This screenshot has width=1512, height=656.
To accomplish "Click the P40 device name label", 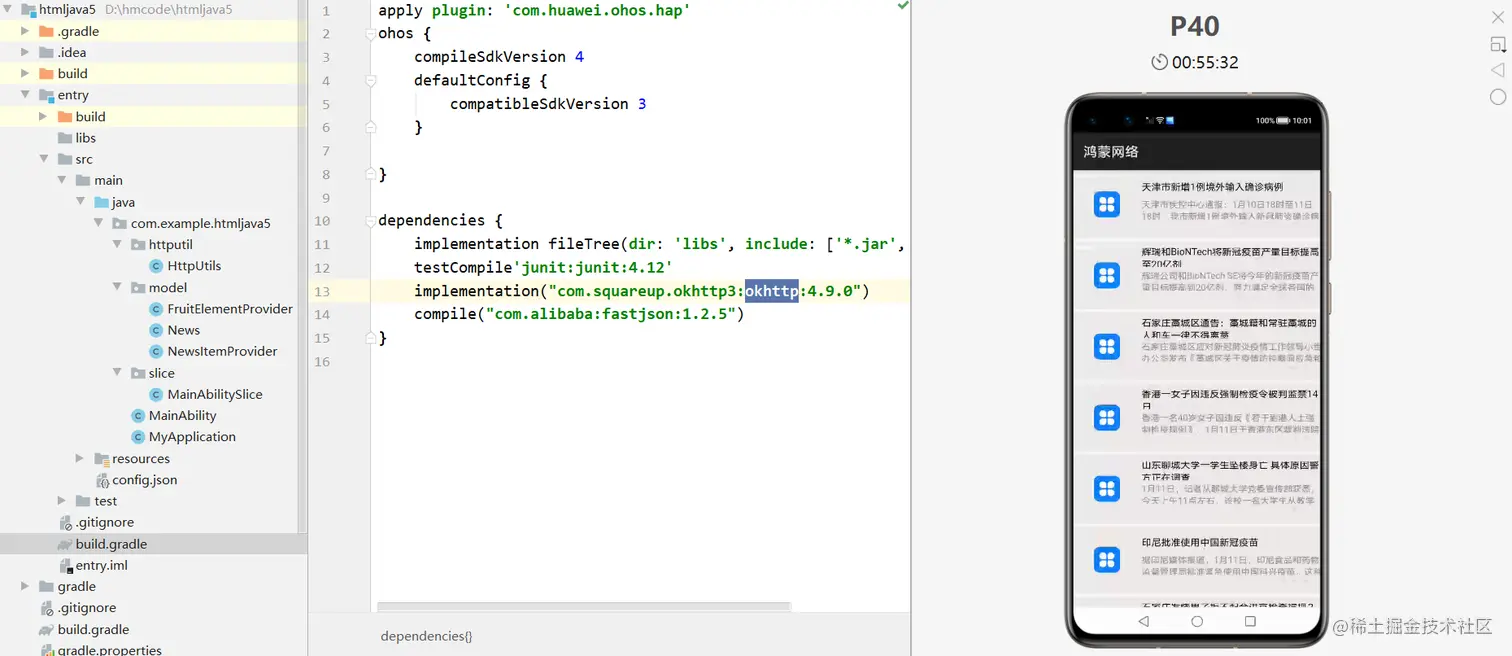I will pyautogui.click(x=1195, y=26).
